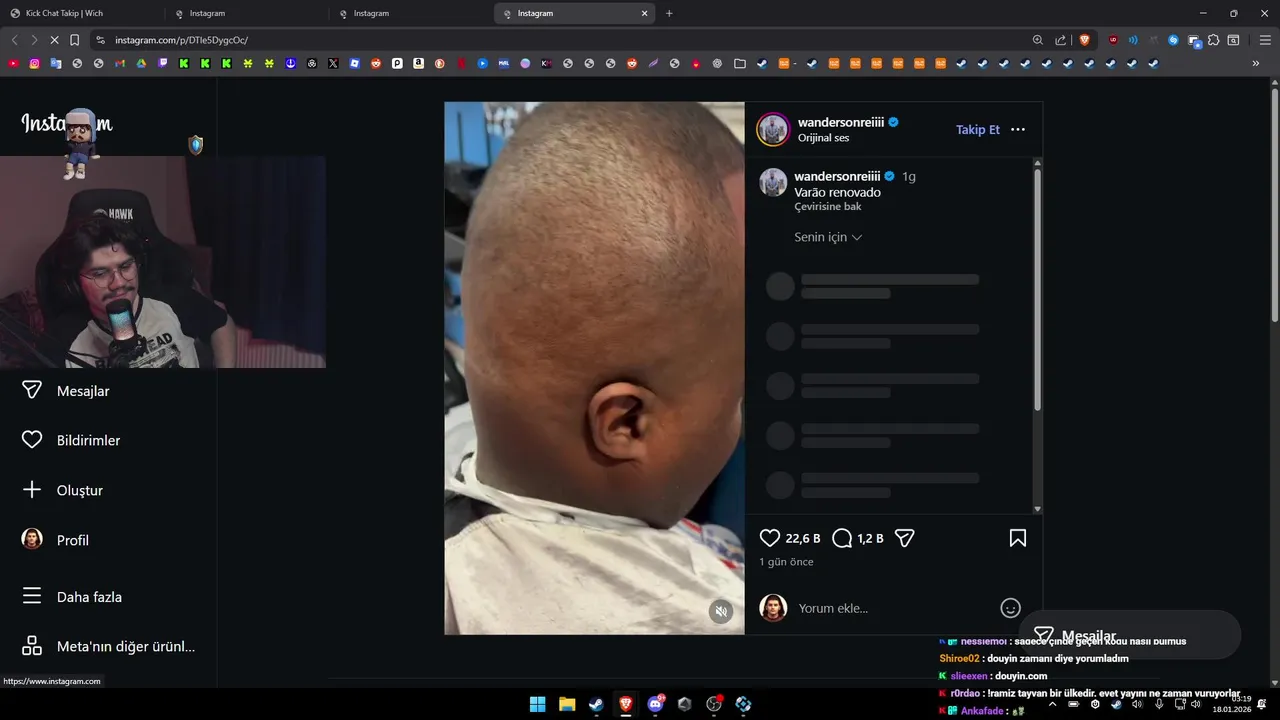1280x720 pixels.
Task: Focus the Yorum ekle comment field
Action: 895,608
